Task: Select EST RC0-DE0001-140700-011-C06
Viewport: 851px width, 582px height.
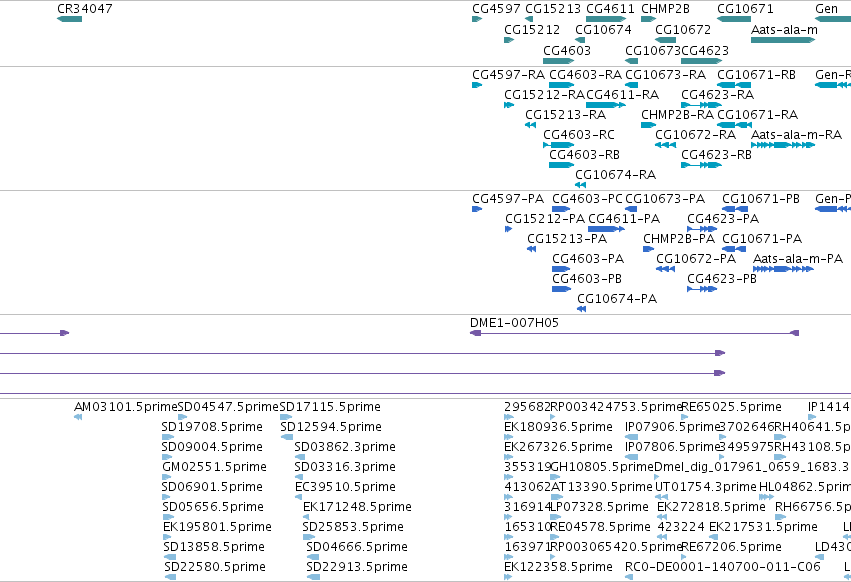Action: (629, 578)
